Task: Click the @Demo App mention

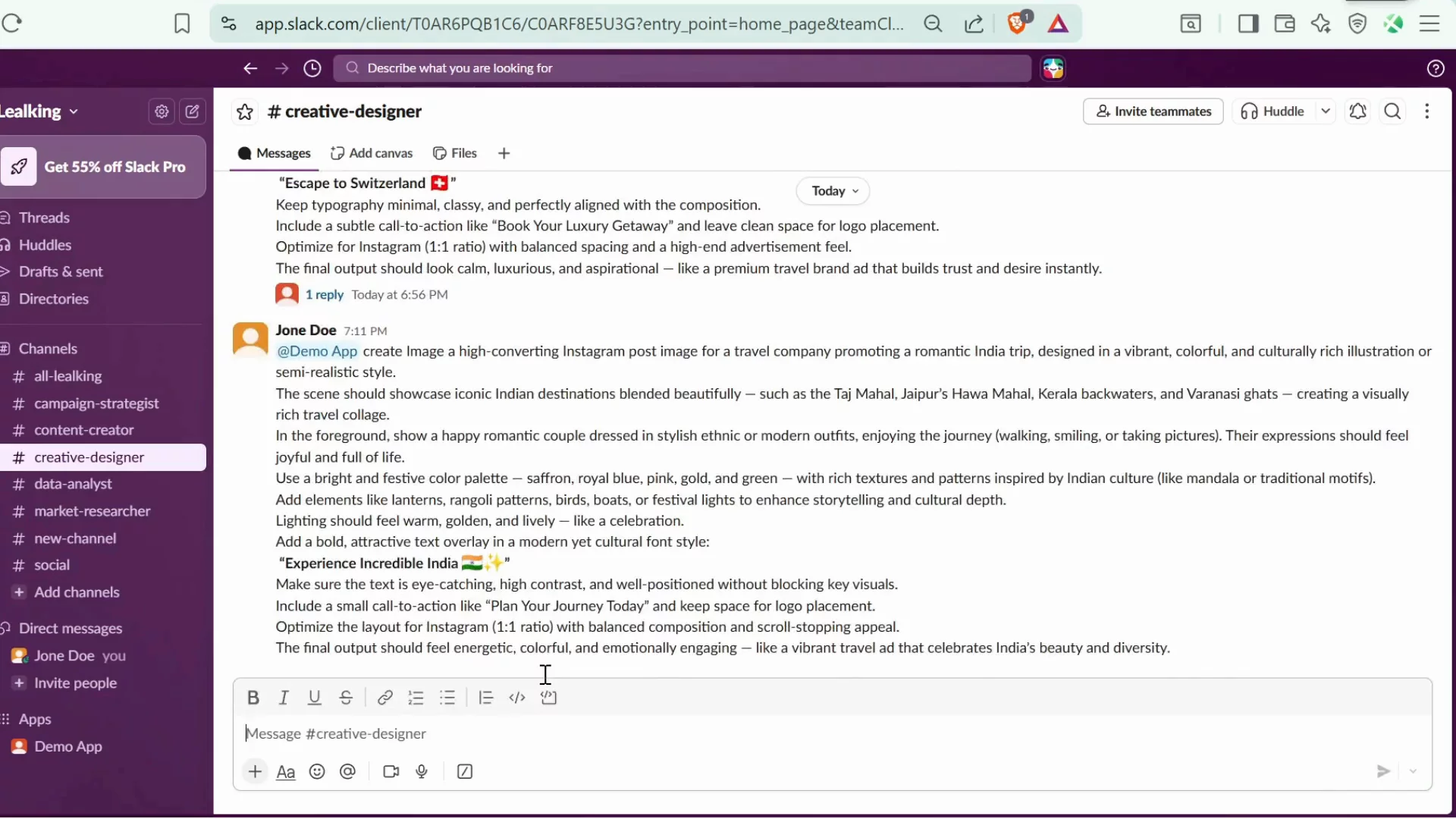Action: tap(317, 351)
